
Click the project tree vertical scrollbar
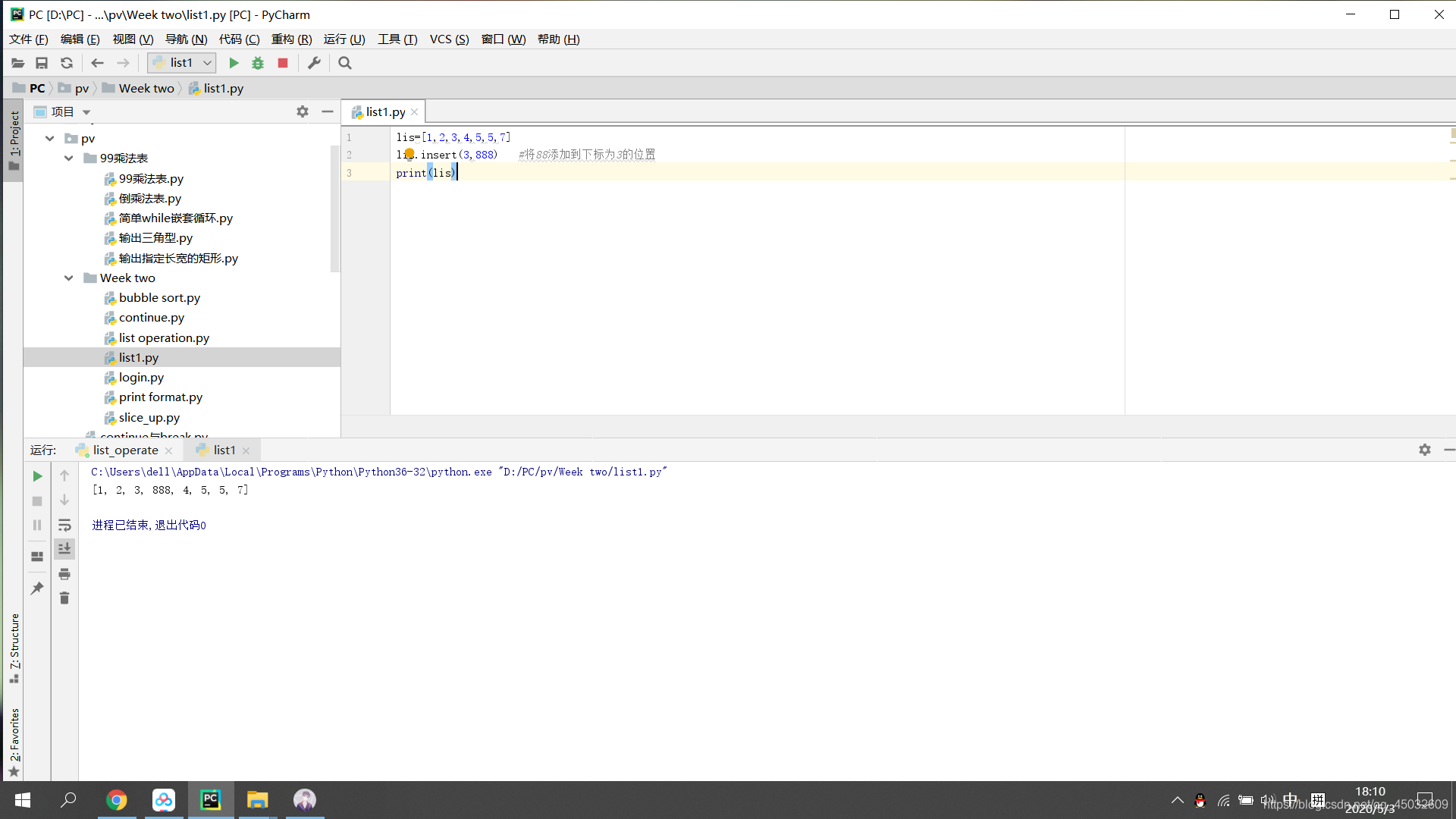335,209
